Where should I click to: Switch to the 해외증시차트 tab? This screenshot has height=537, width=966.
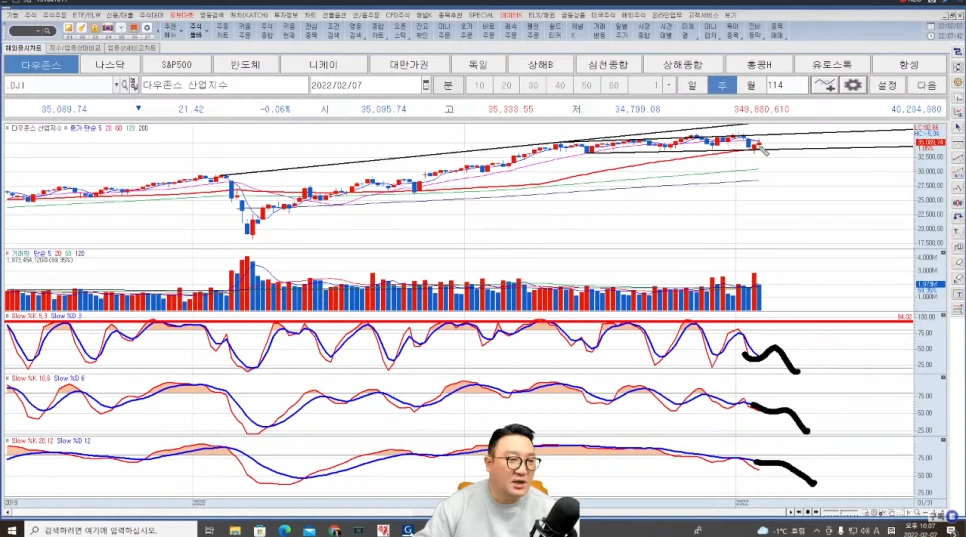point(23,48)
